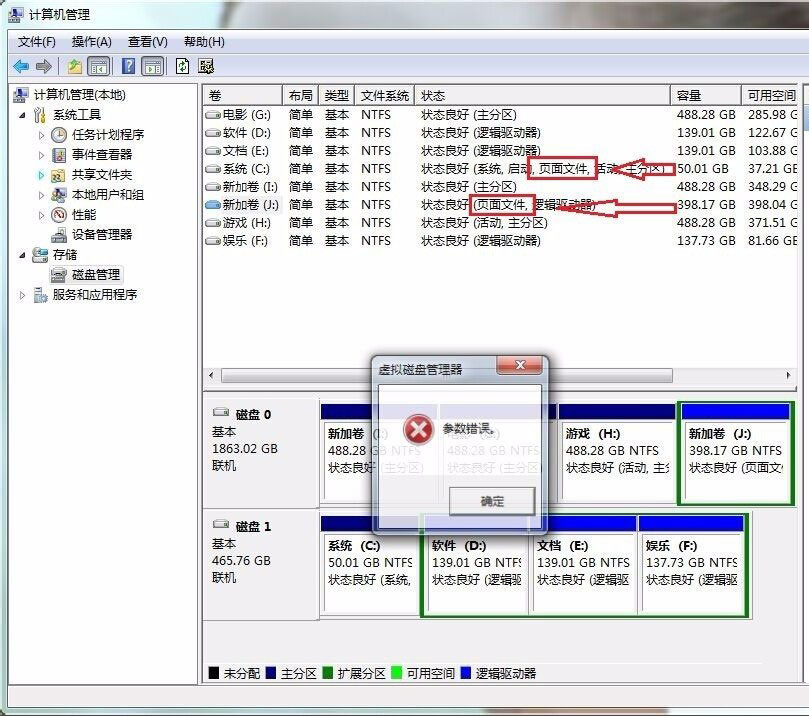
Task: Select the 文档 (E:) partition block
Action: click(x=584, y=565)
